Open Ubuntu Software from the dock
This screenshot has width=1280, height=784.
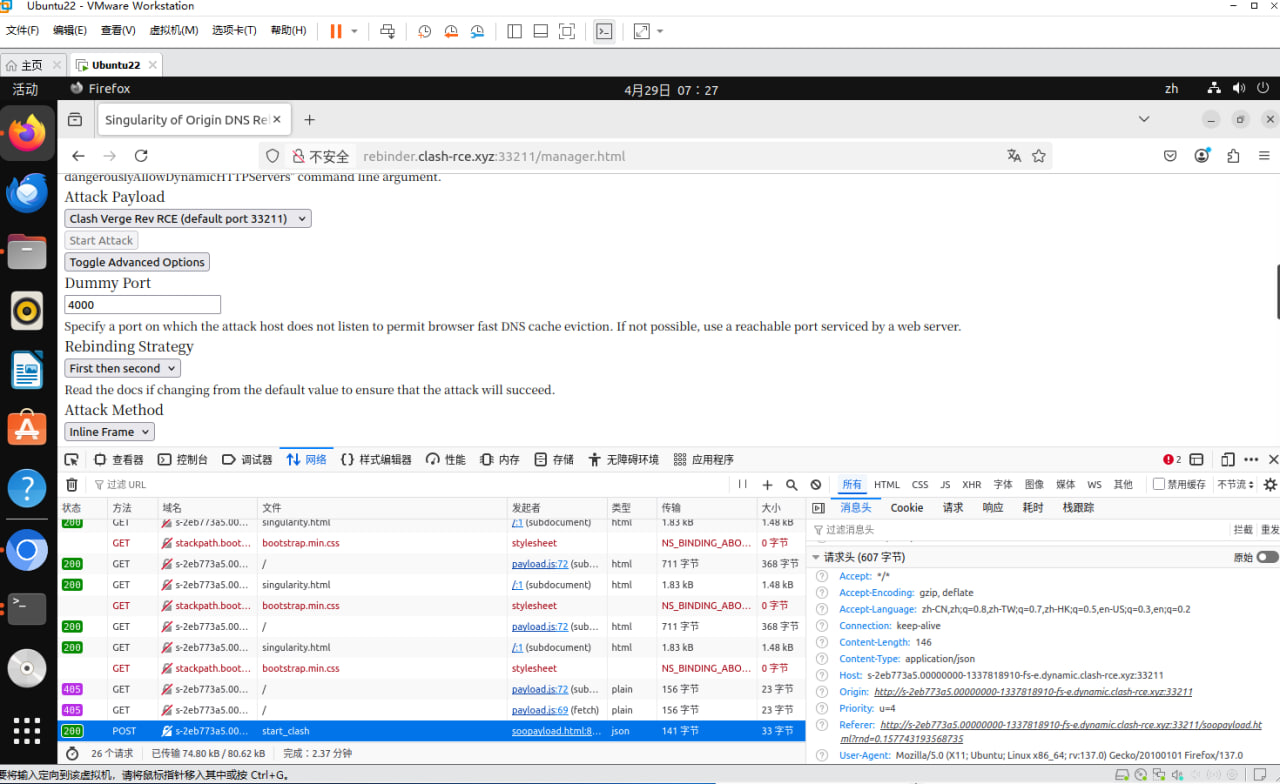pos(27,429)
